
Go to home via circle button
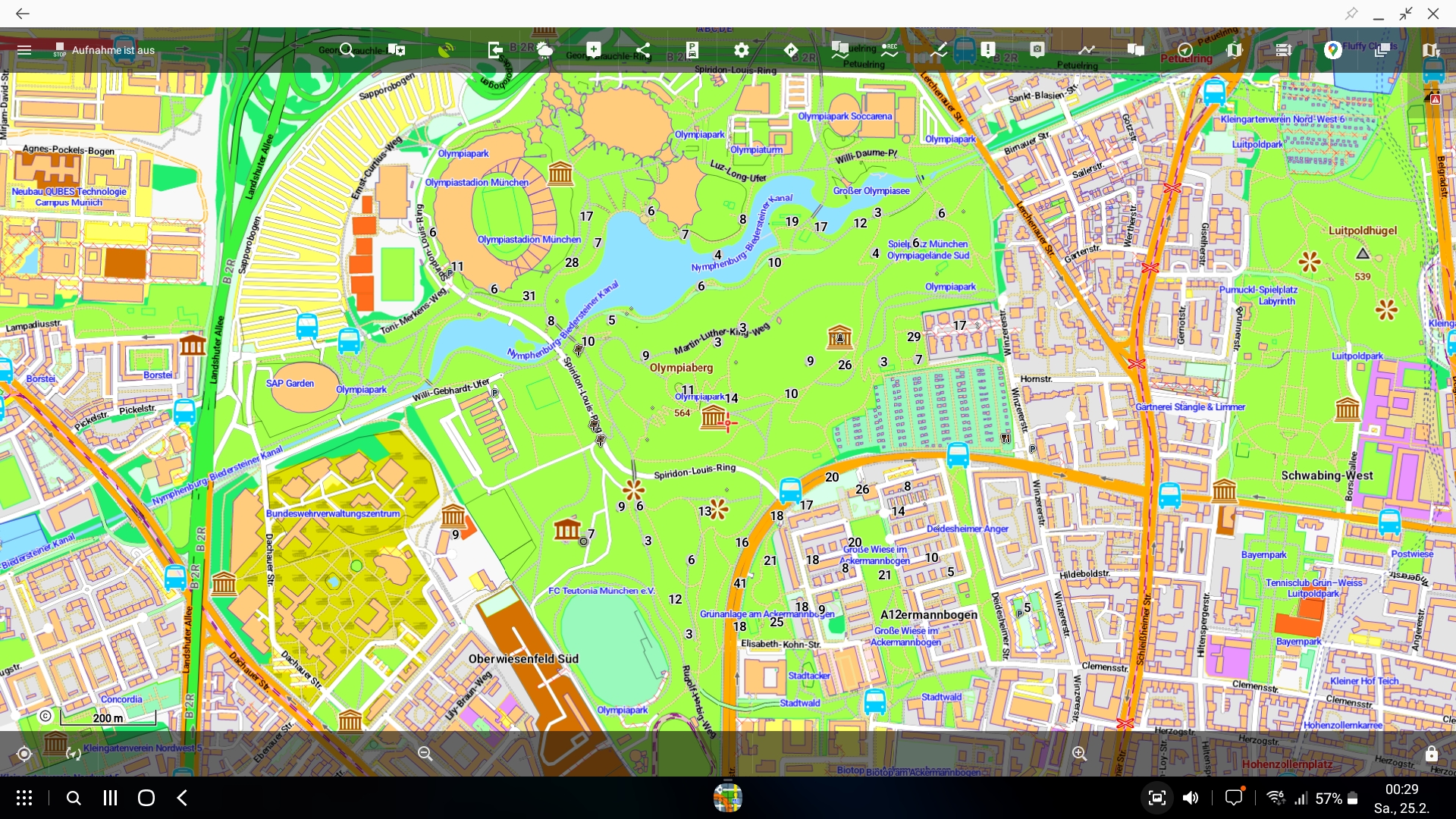(x=146, y=798)
